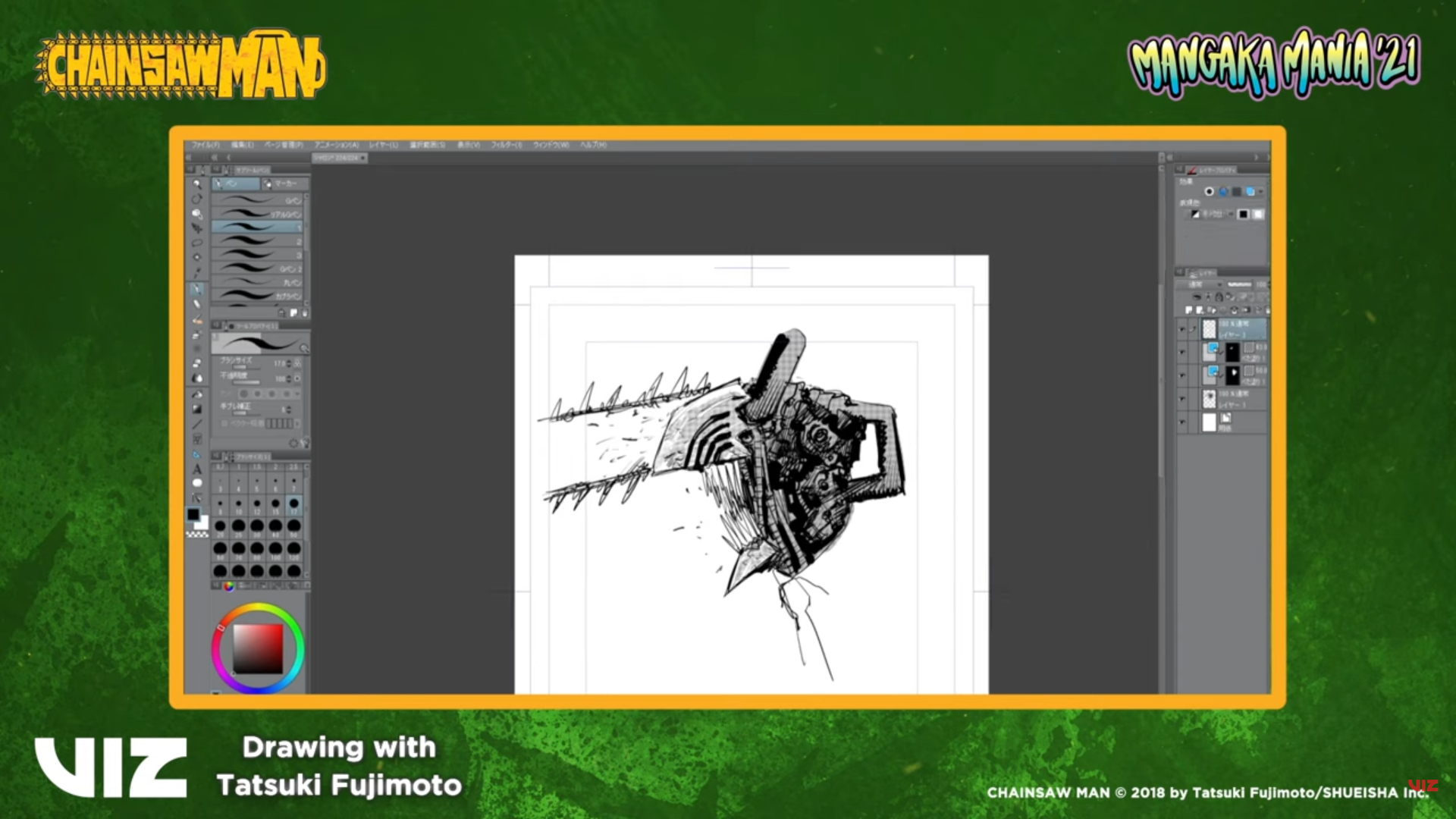Select the Eraser tool
This screenshot has width=1456, height=819.
pyautogui.click(x=196, y=362)
